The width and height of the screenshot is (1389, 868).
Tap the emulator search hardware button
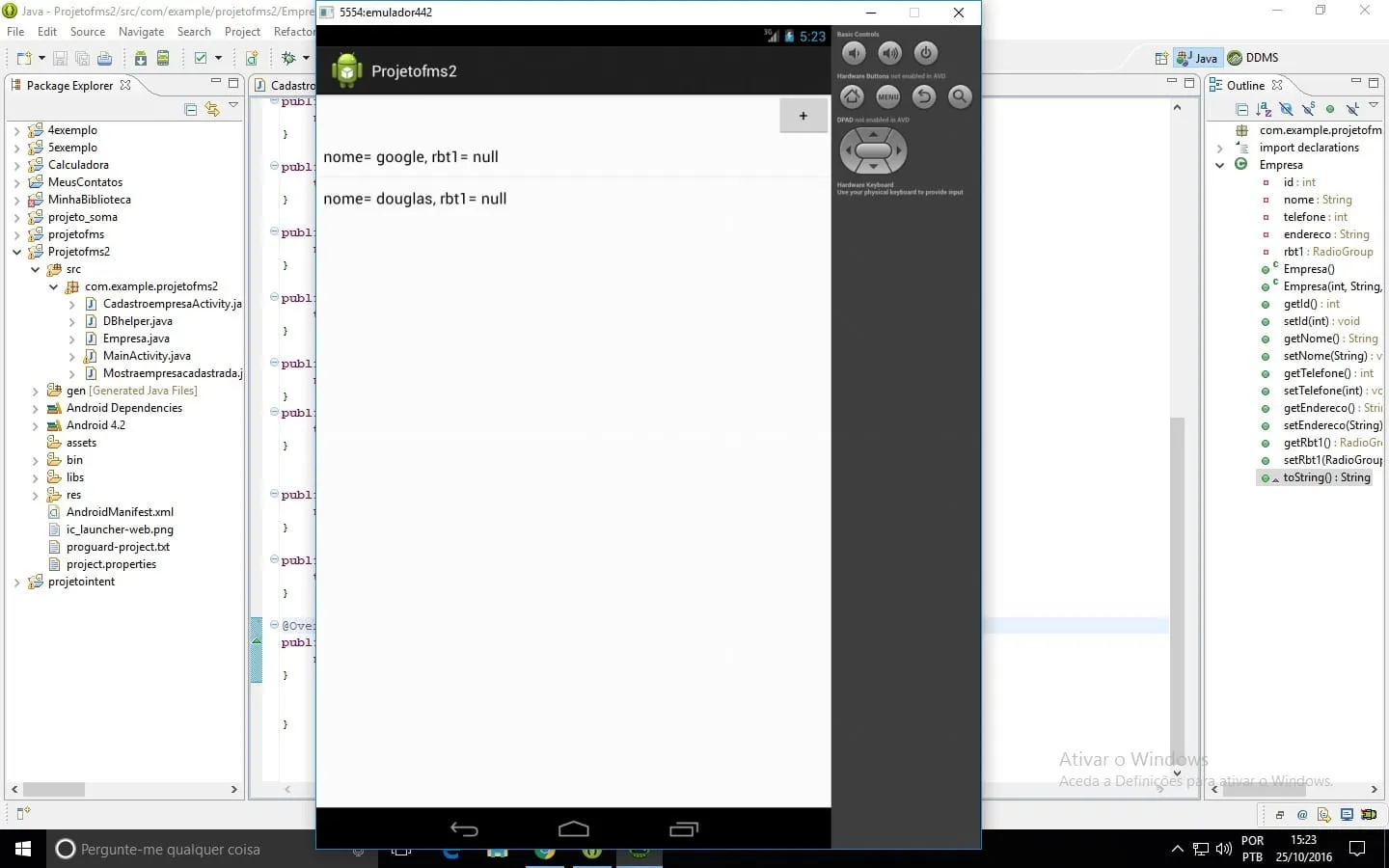960,96
